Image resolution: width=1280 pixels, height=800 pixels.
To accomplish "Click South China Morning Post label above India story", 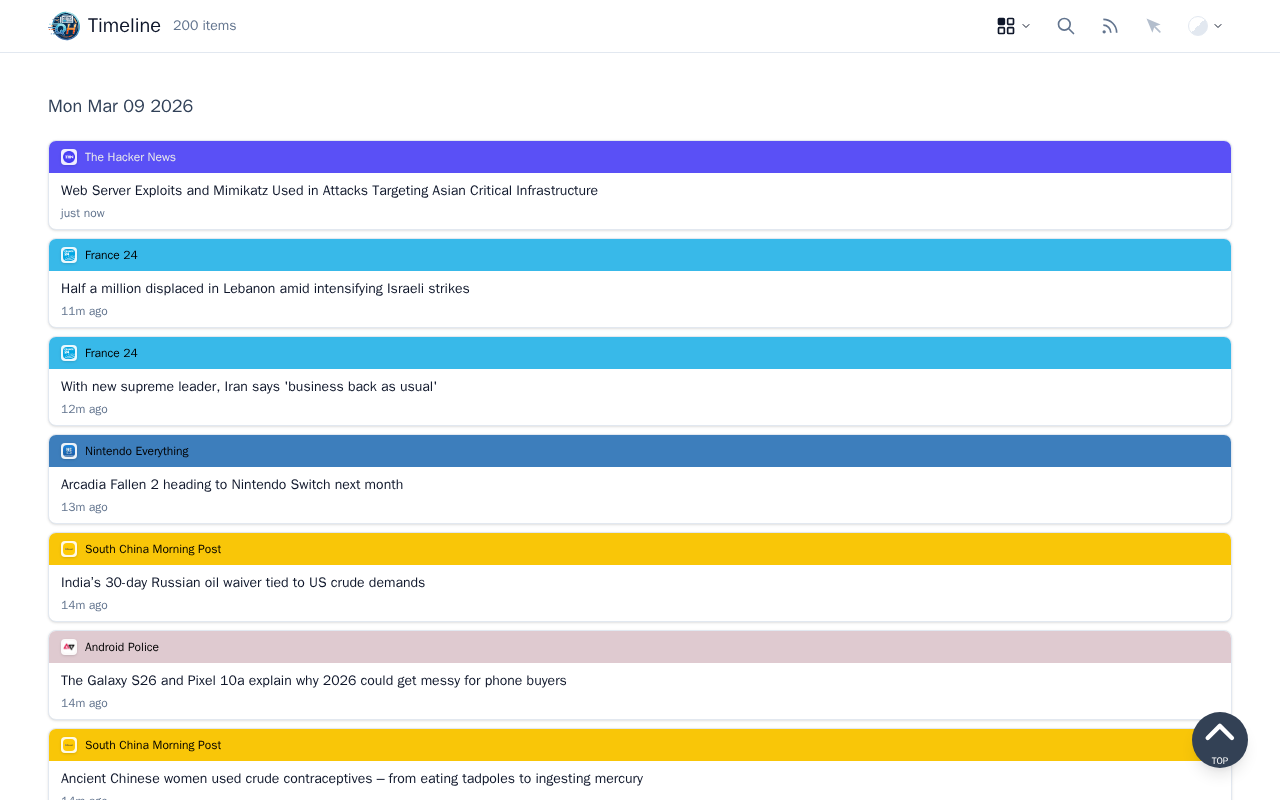I will (x=153, y=549).
